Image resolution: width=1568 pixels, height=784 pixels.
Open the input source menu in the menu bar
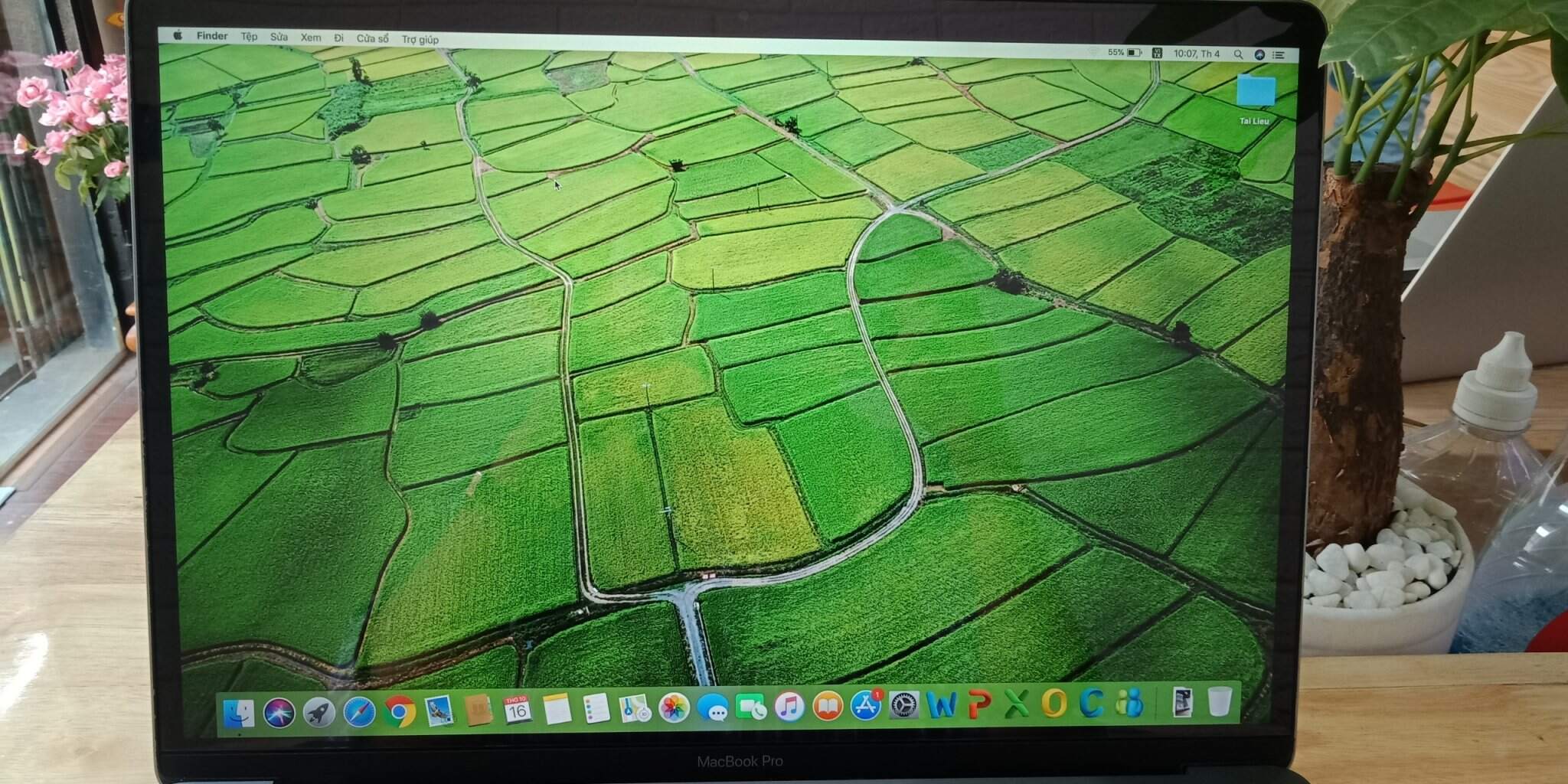point(1157,54)
